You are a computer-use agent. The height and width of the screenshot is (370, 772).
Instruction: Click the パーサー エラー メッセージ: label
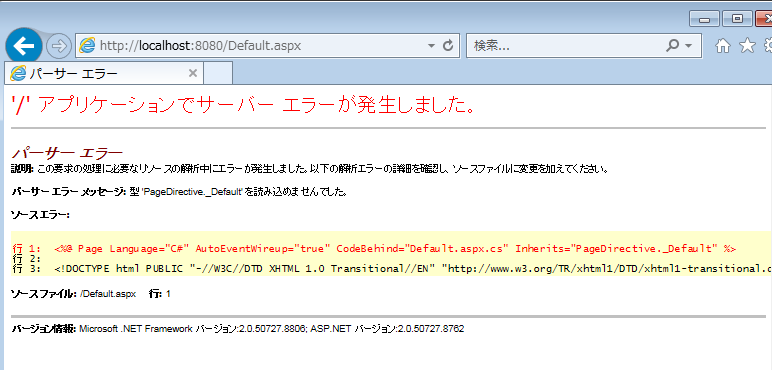pyautogui.click(x=69, y=192)
